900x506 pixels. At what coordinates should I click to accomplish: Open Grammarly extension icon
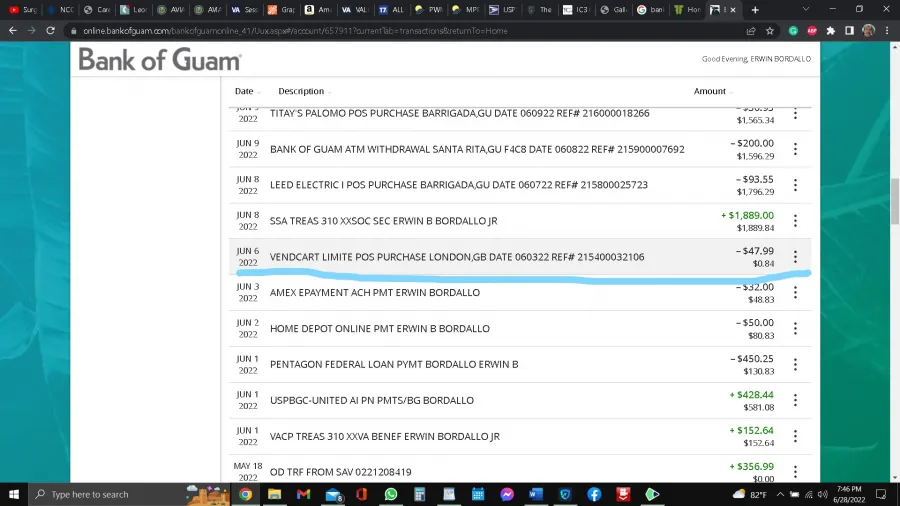pos(793,31)
